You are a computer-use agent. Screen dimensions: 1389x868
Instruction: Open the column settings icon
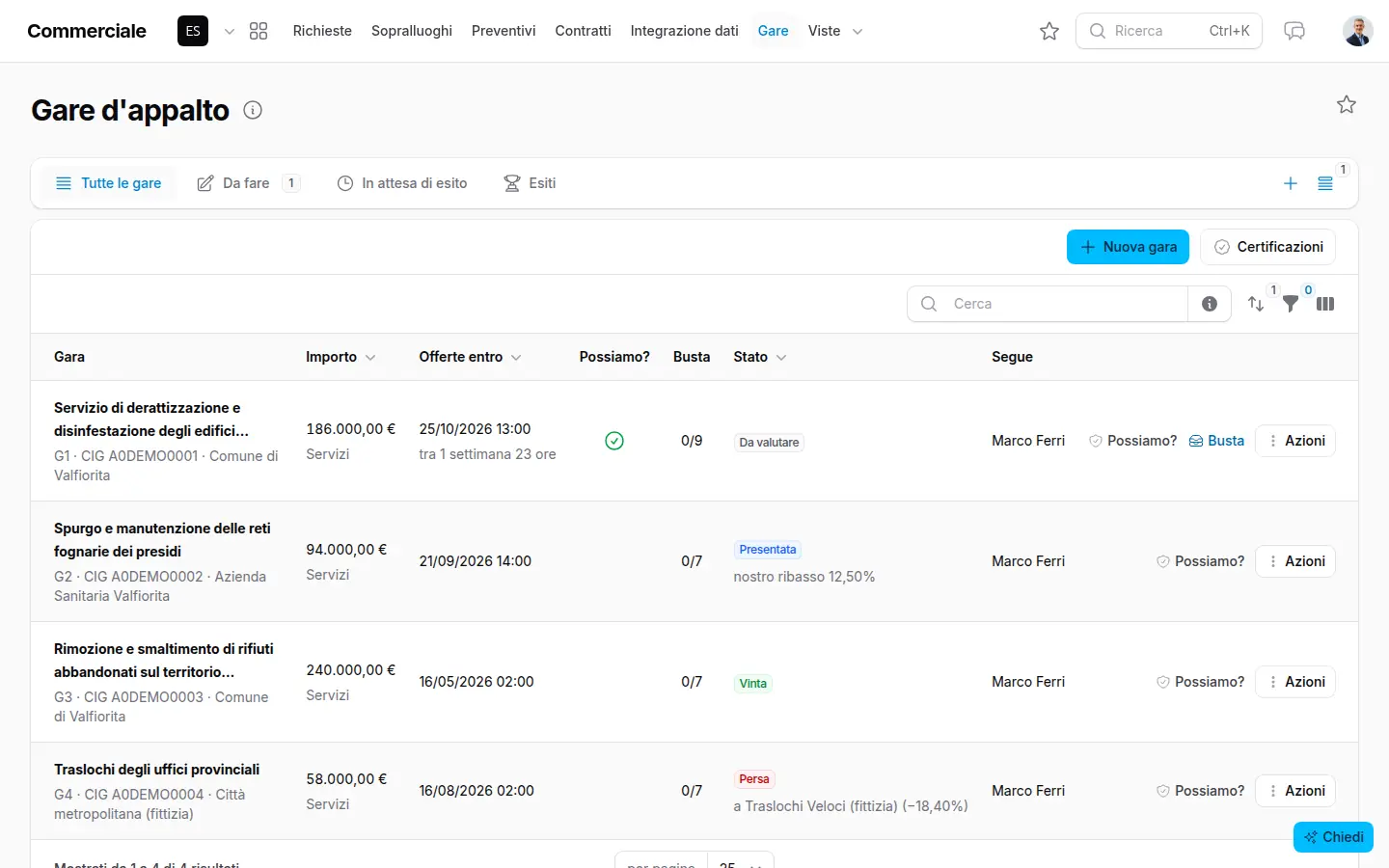[1325, 304]
